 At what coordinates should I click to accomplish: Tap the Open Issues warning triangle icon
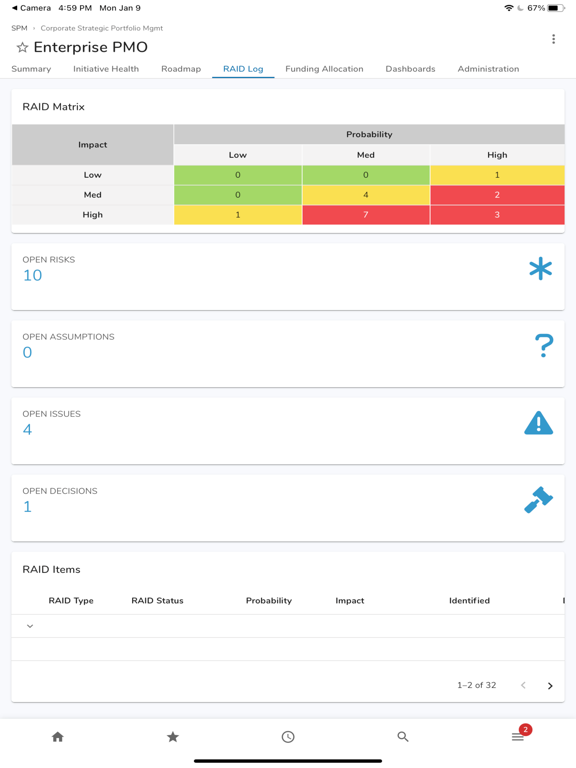click(538, 423)
